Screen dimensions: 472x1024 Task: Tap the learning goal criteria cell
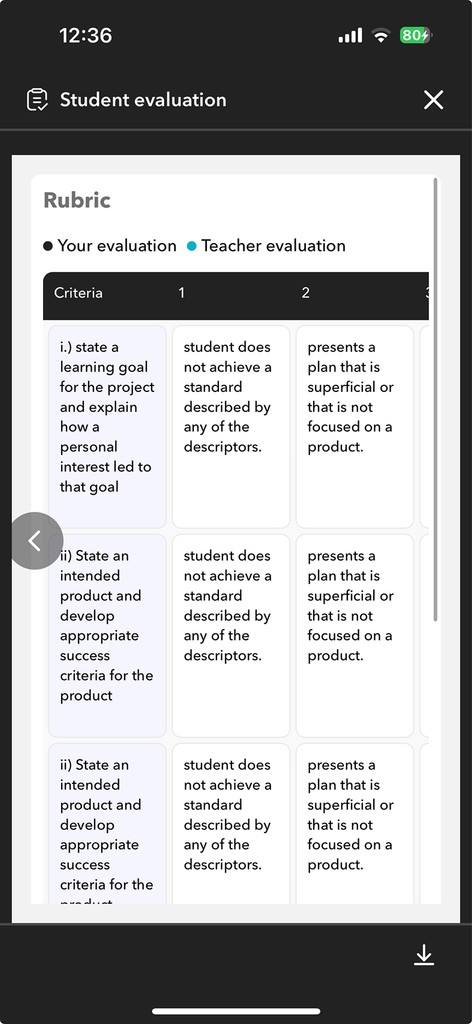pos(107,426)
